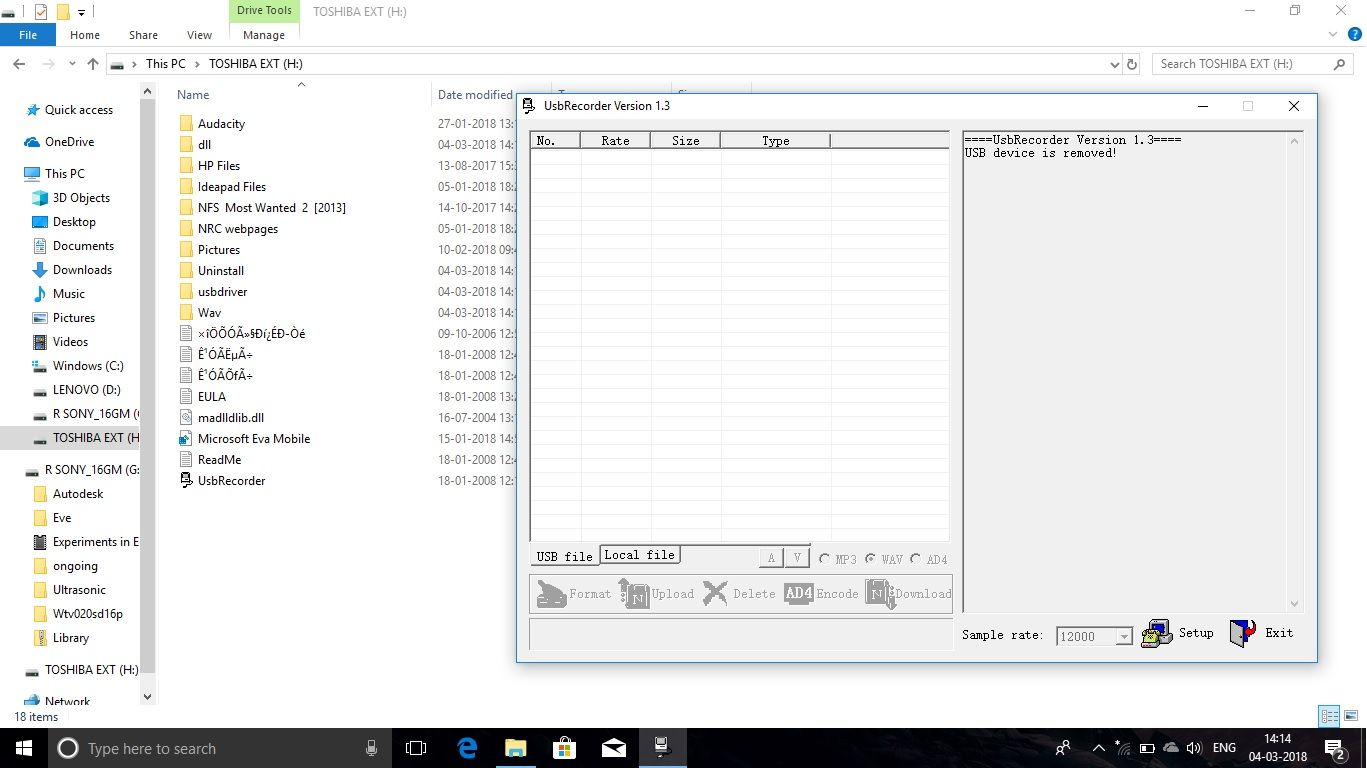Screen dimensions: 1367x768
Task: Switch to the Local file tab
Action: pyautogui.click(x=640, y=555)
